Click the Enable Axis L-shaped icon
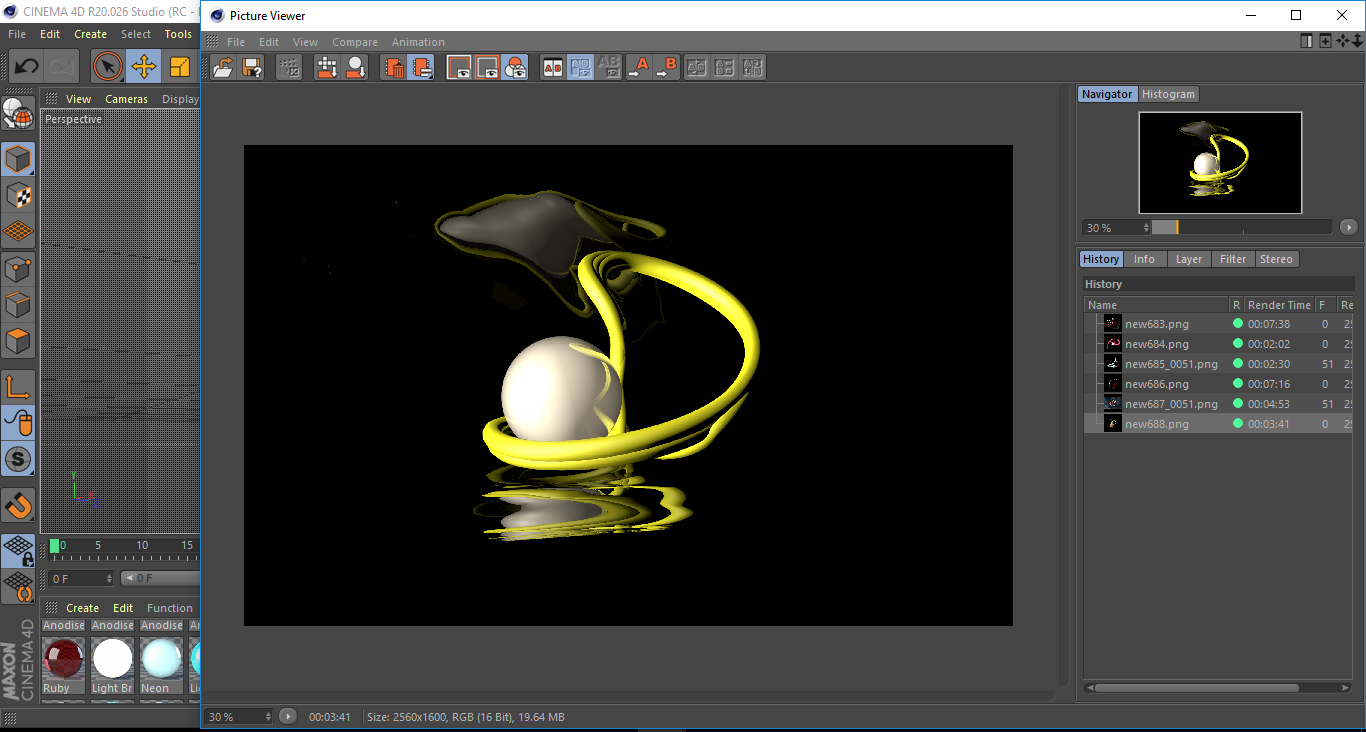1366x732 pixels. tap(18, 387)
